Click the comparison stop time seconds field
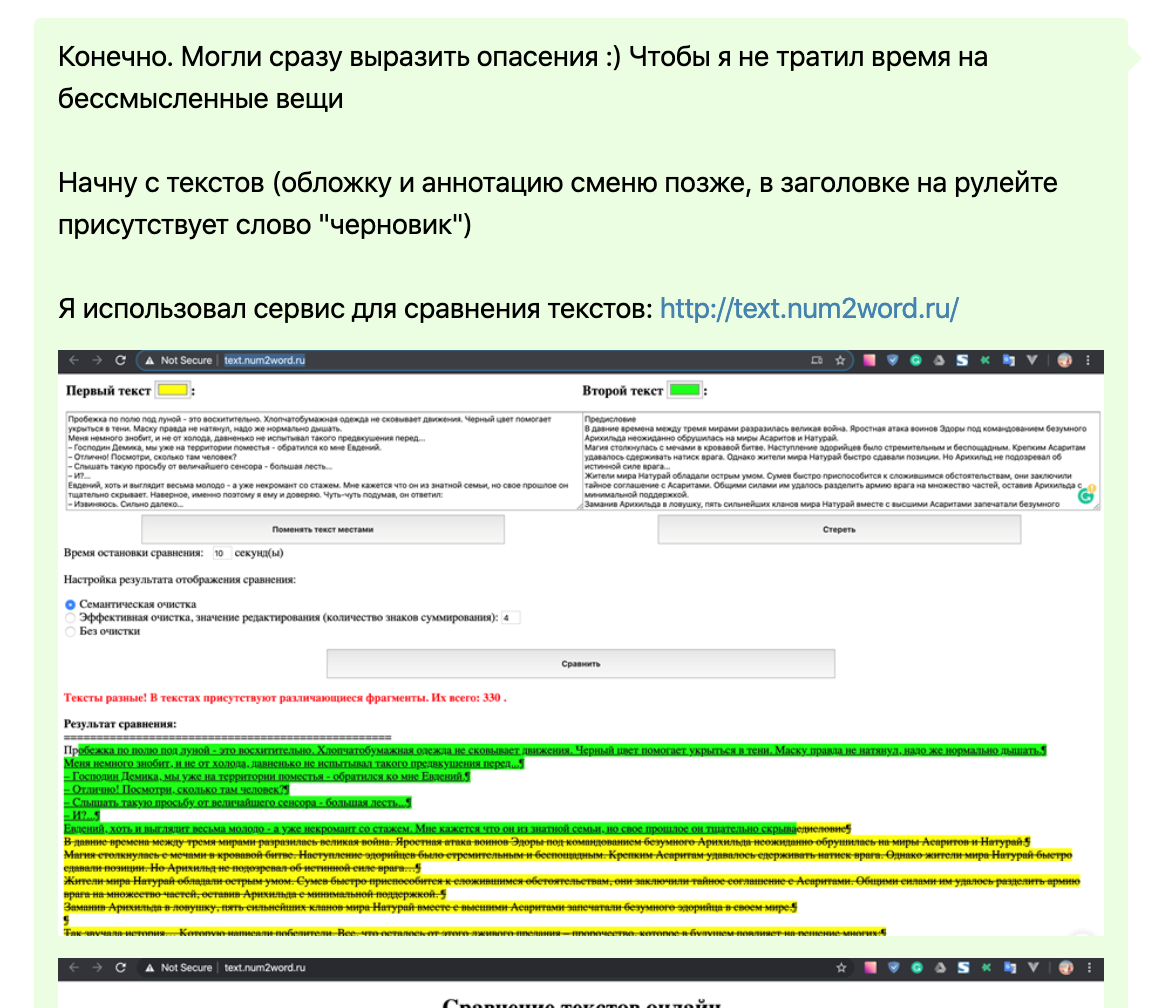 click(x=221, y=552)
